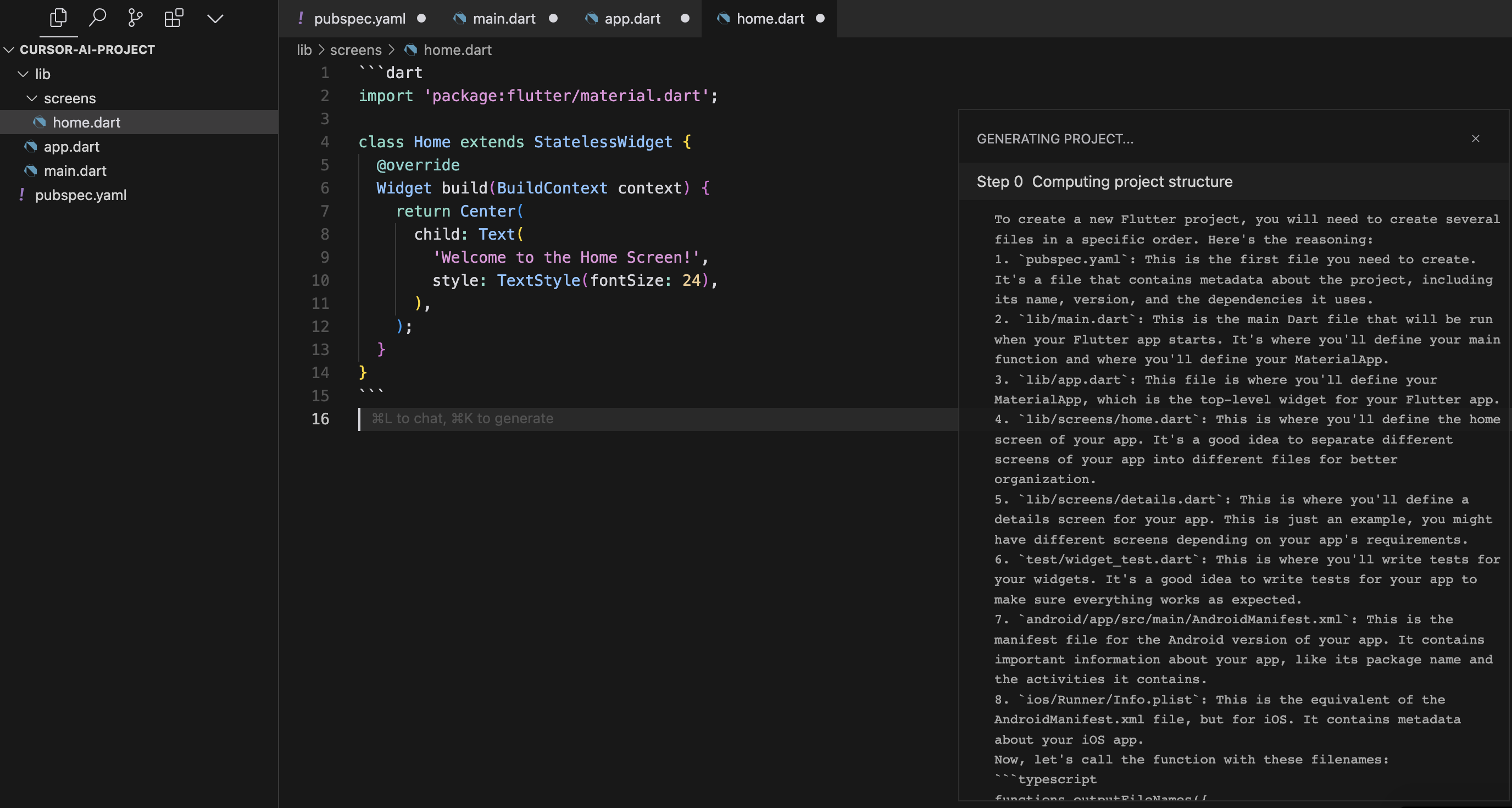Image resolution: width=1512 pixels, height=808 pixels.
Task: Click the screens breadcrumb segment
Action: coord(355,50)
